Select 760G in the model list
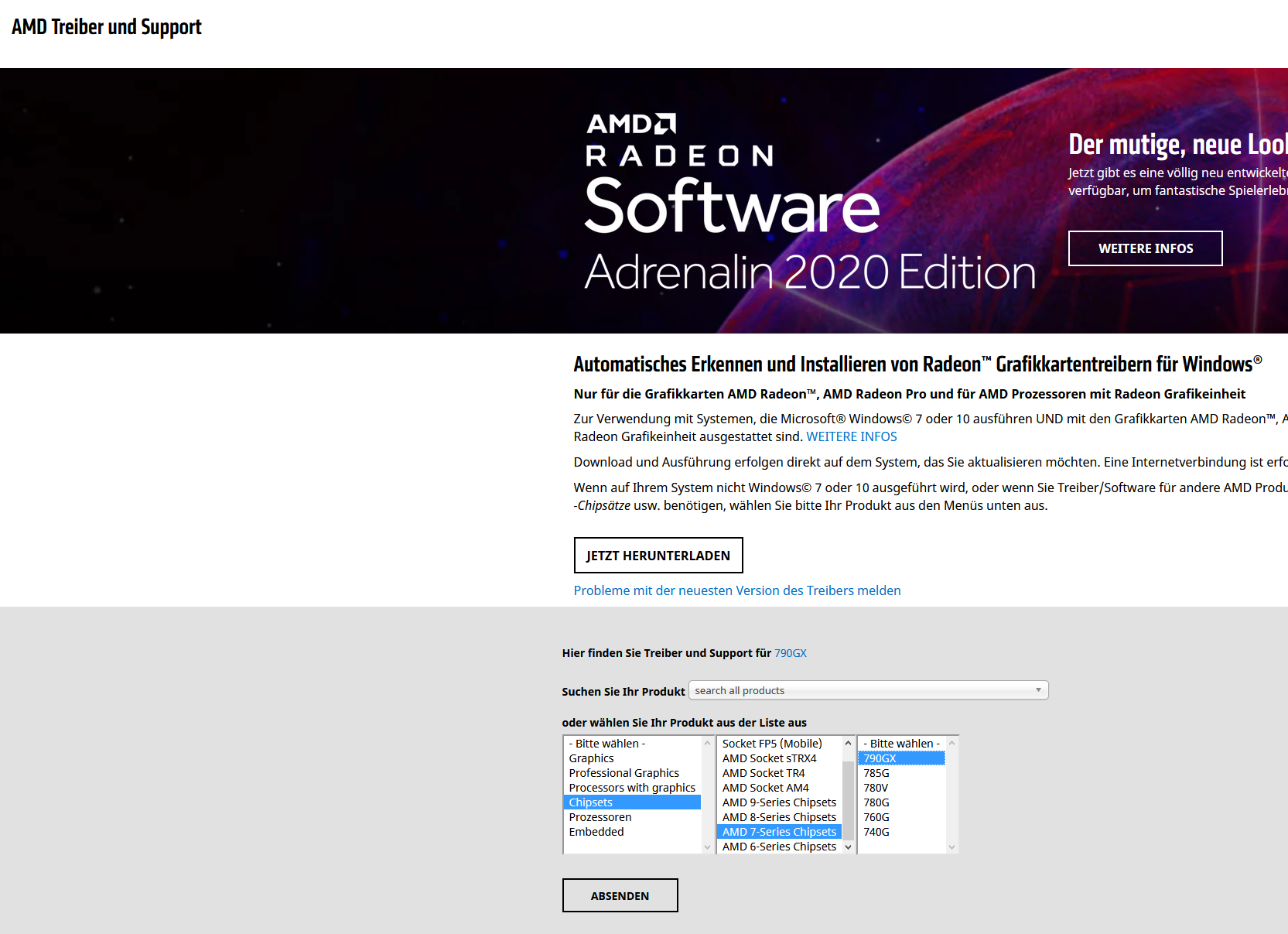 coord(902,817)
